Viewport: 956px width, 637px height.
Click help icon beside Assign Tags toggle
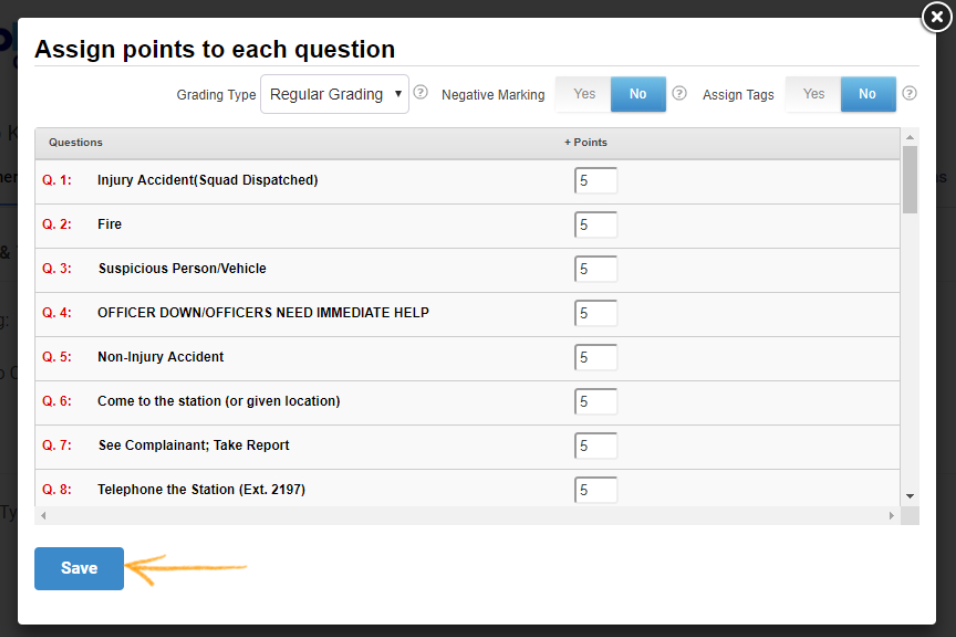(x=909, y=93)
